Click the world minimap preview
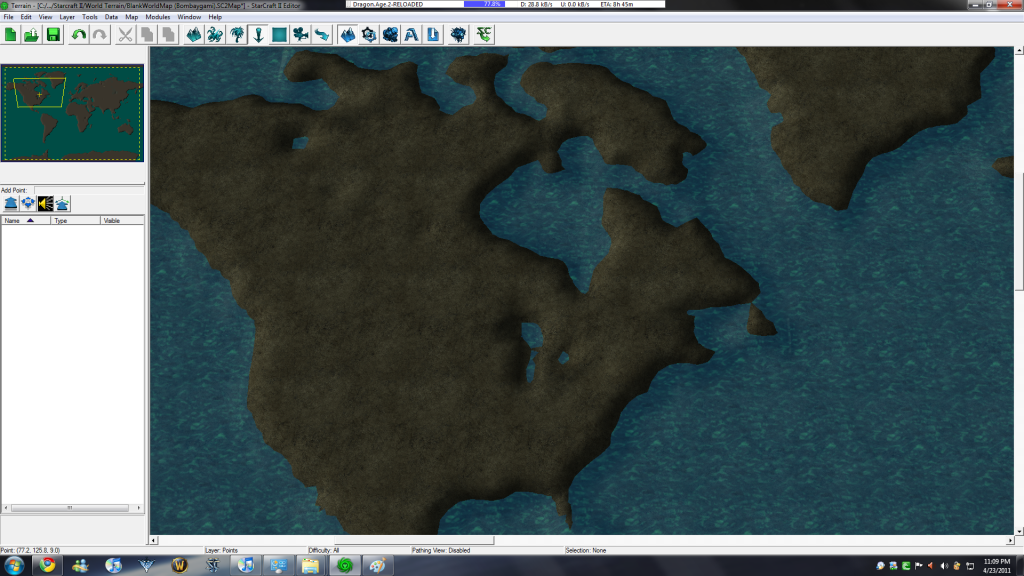Viewport: 1024px width, 576px height. tap(72, 113)
